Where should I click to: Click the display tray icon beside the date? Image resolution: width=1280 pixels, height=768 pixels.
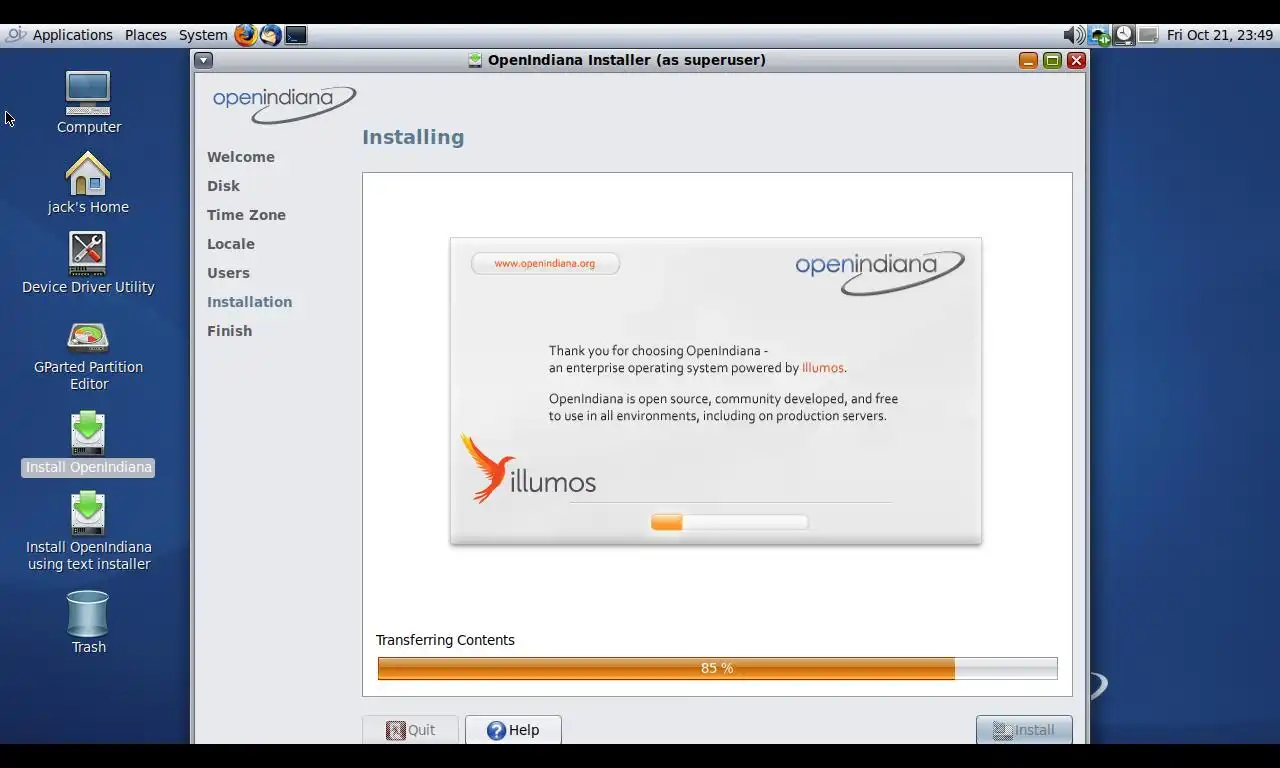pos(1148,35)
